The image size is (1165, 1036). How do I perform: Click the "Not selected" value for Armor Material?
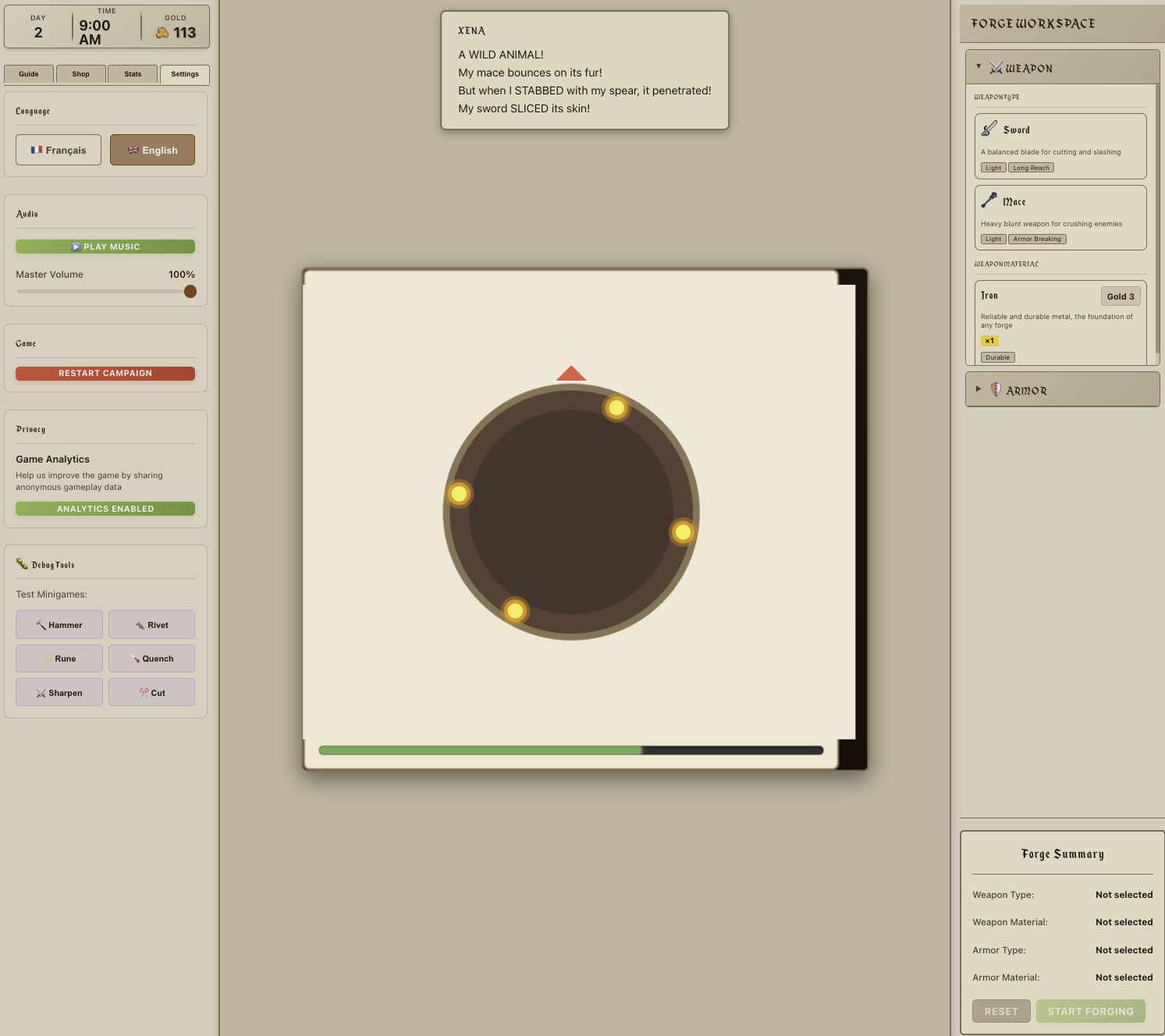(1124, 977)
